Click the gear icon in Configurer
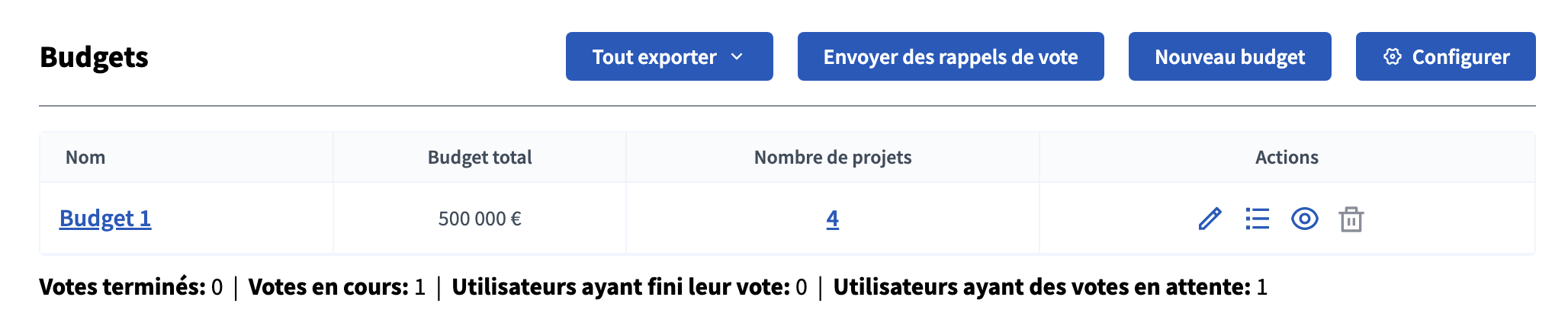This screenshot has height=329, width=1568. point(1392,57)
